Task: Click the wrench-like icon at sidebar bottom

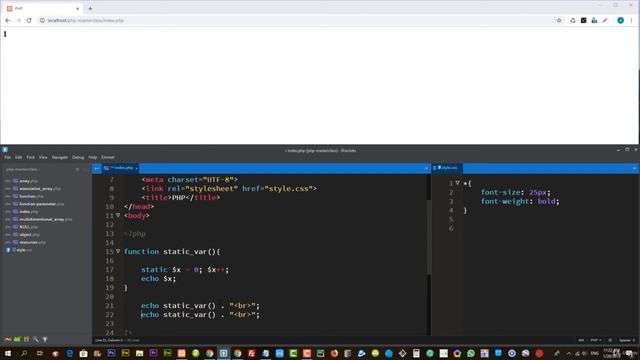Action: click(x=36, y=339)
